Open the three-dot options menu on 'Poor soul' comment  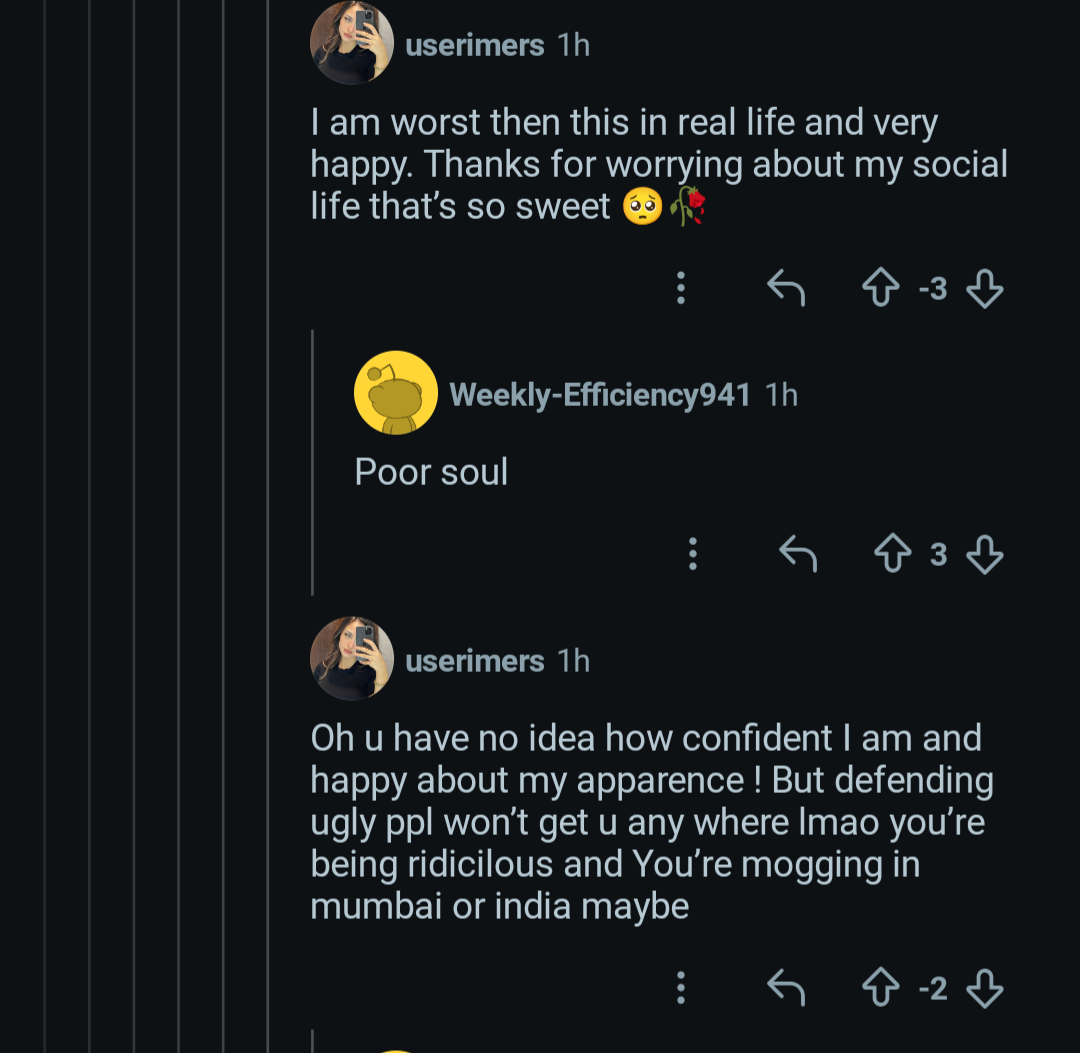[692, 553]
